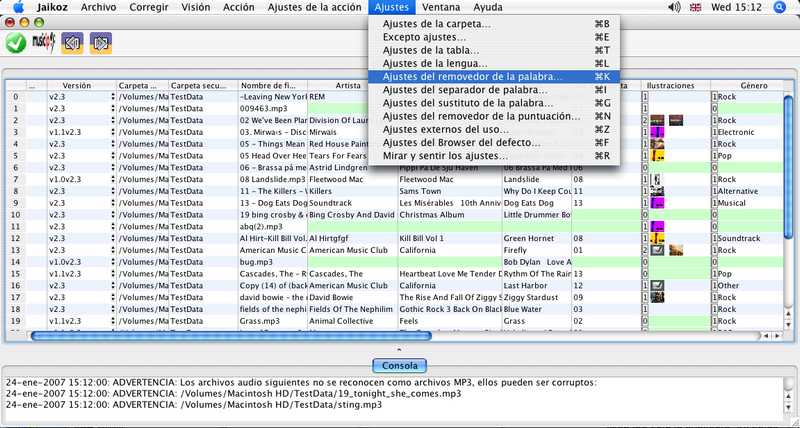Click the album cell 'Sams Town'

tap(450, 191)
